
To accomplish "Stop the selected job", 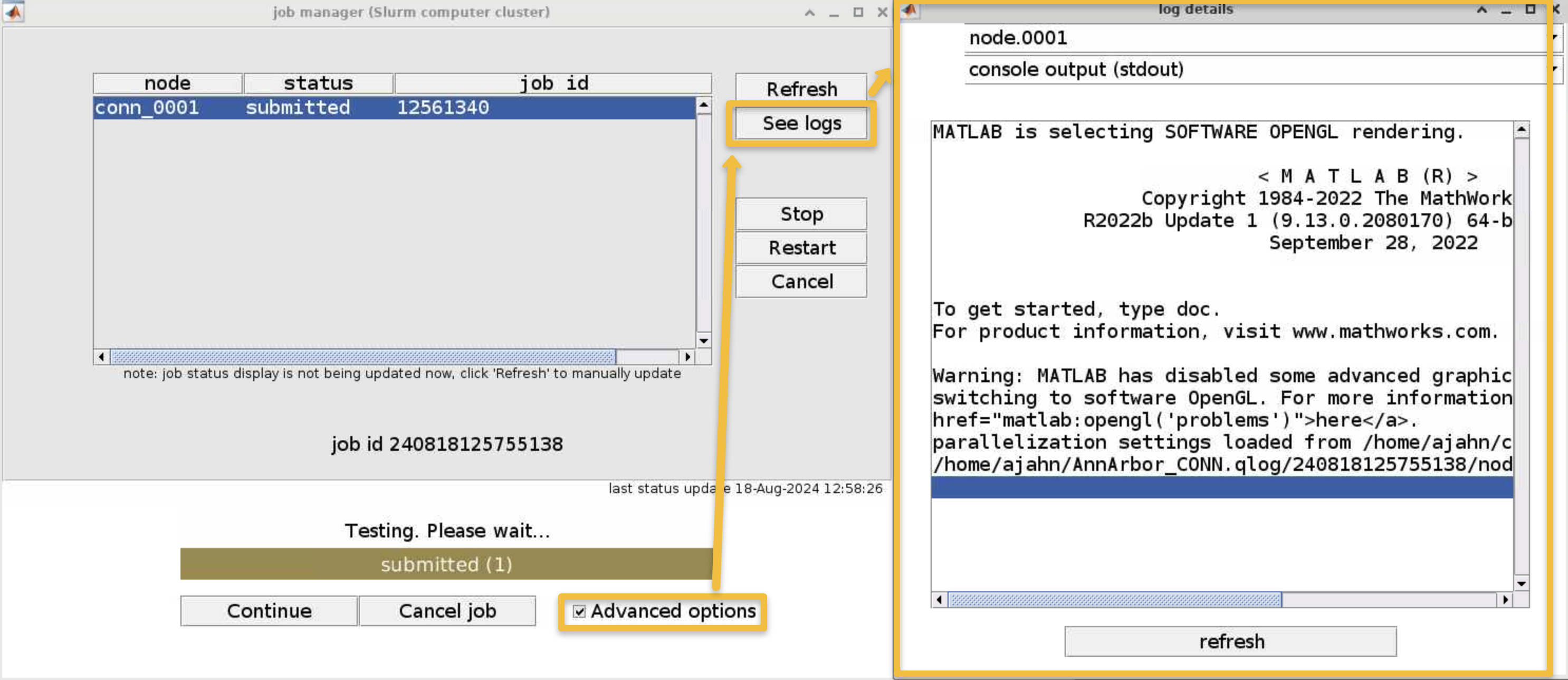I will 801,214.
